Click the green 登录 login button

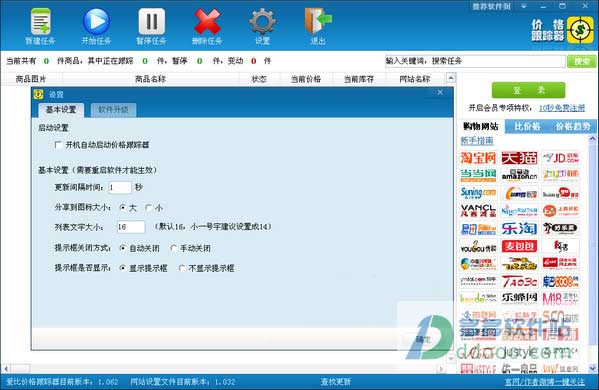tap(528, 90)
